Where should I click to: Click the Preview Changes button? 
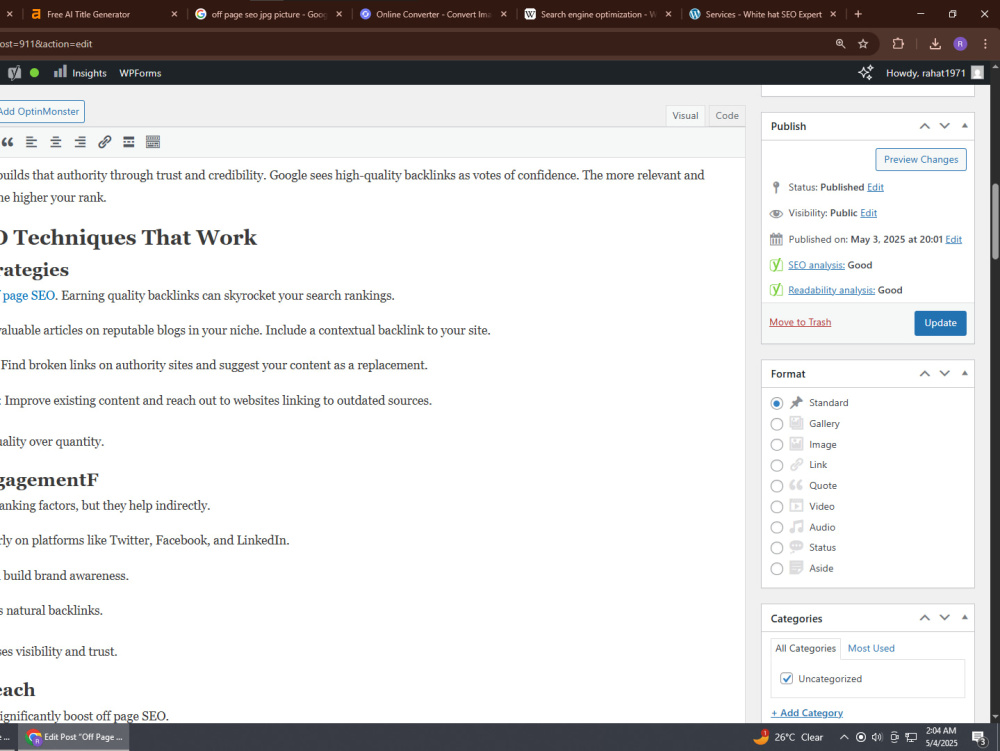(x=921, y=159)
